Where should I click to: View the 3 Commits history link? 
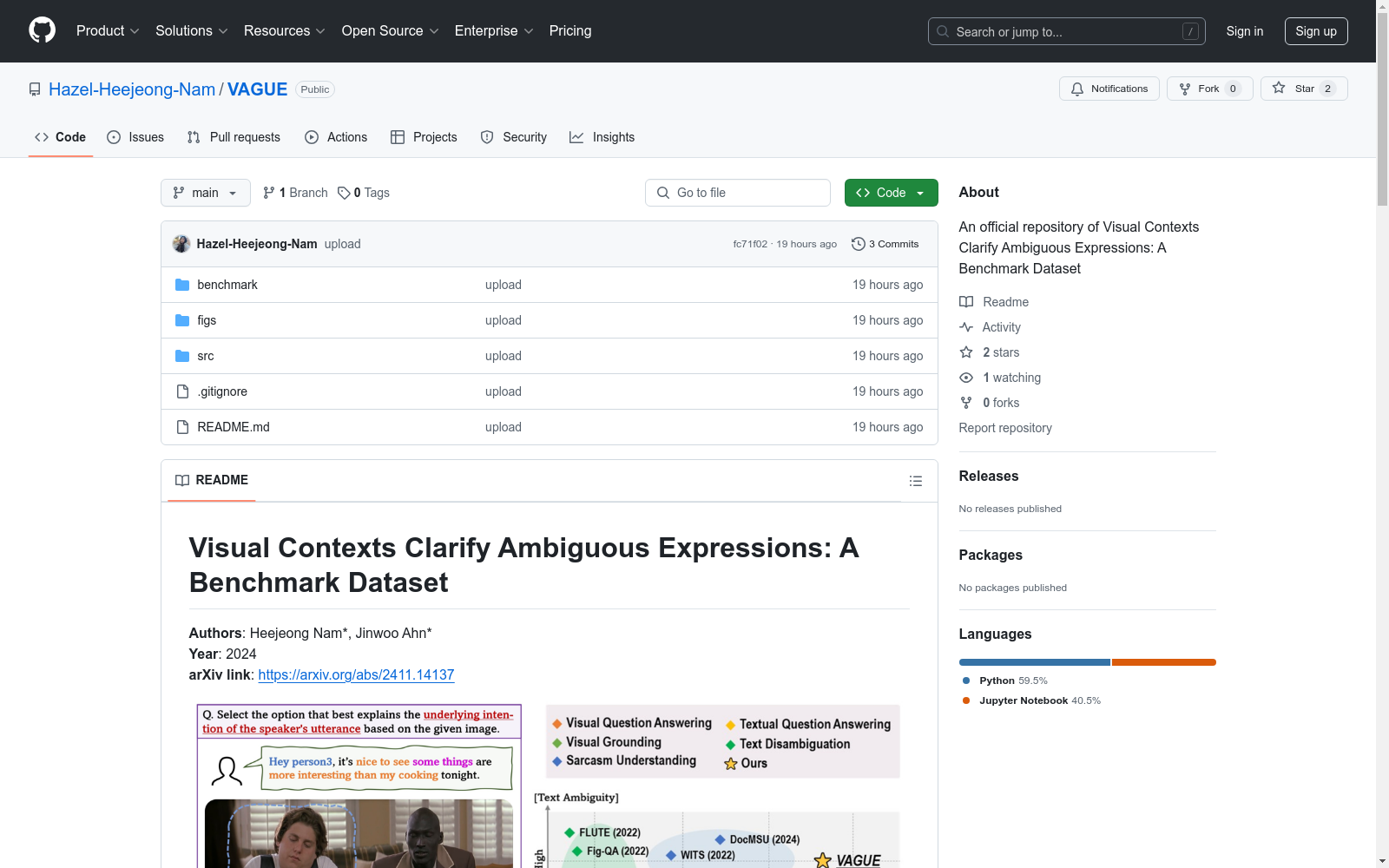coord(885,244)
